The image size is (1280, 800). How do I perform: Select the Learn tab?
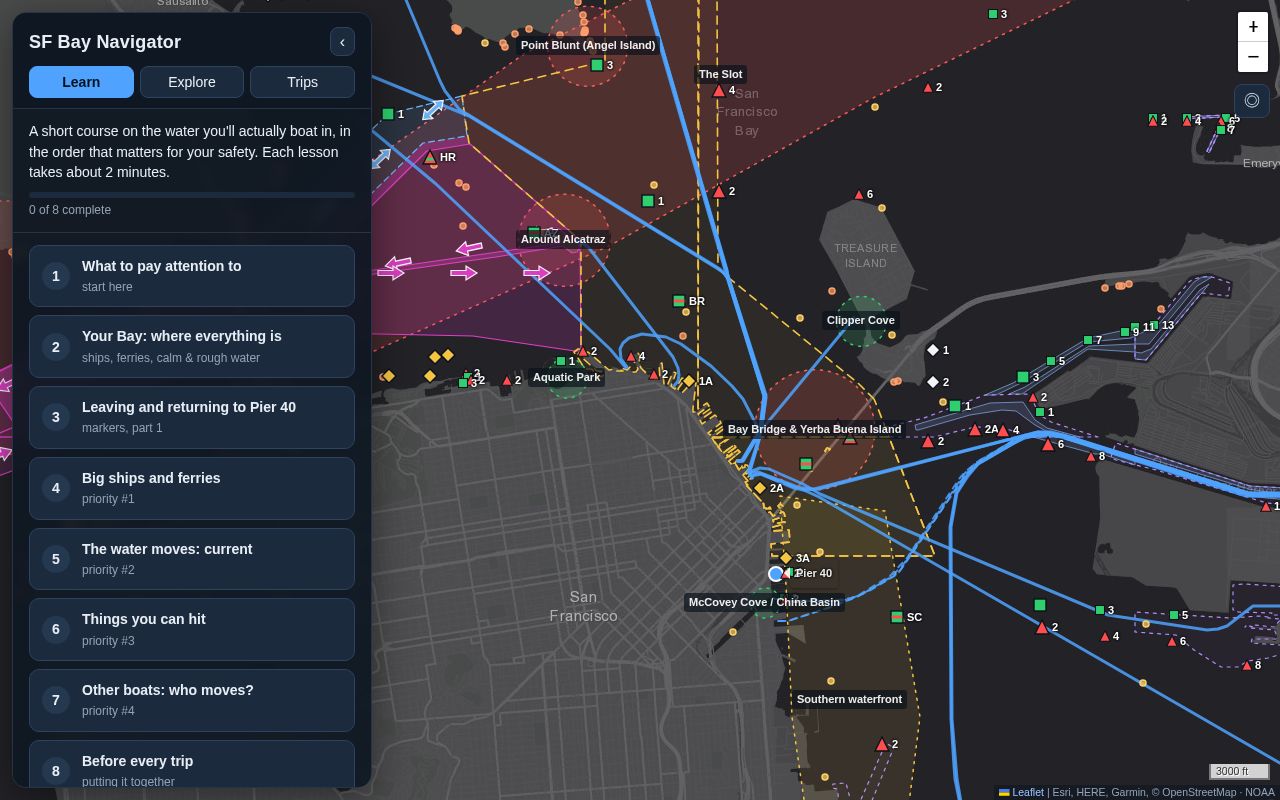[x=81, y=82]
